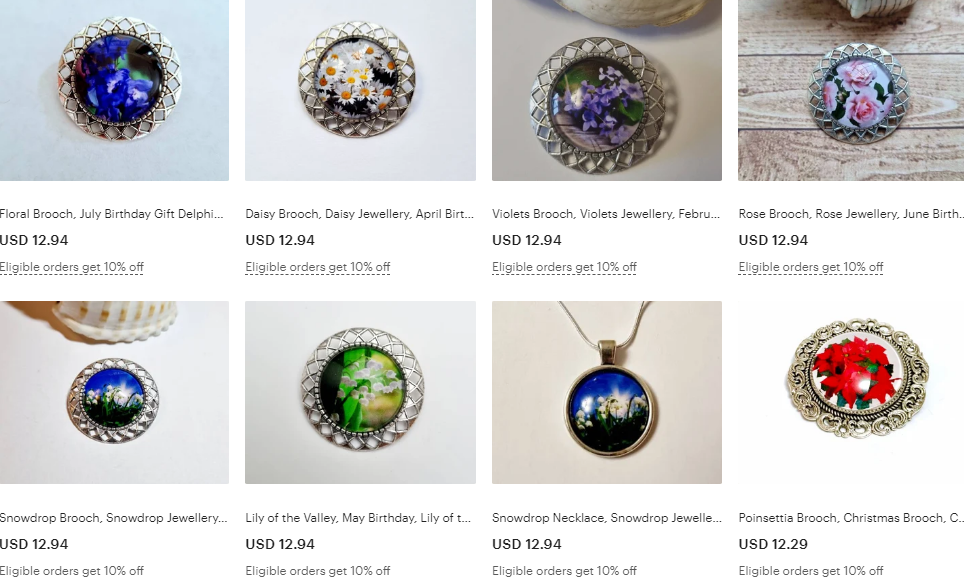
Task: Click 'Eligible orders get 10% off' under Daisy Brooch
Action: 318,267
